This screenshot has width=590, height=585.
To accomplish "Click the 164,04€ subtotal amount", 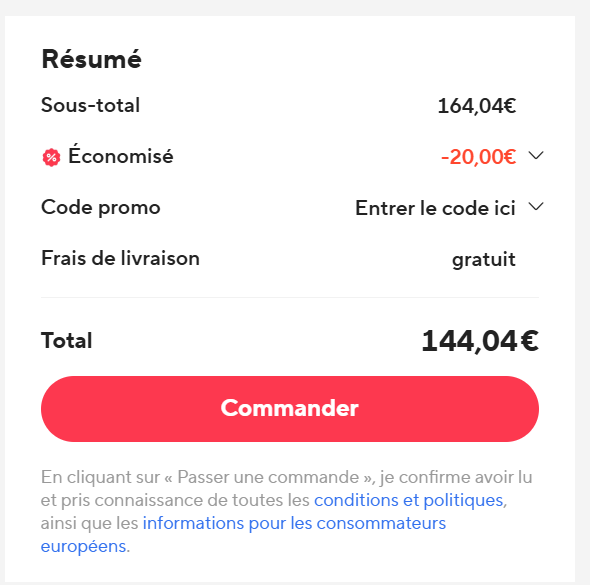I will [x=477, y=106].
